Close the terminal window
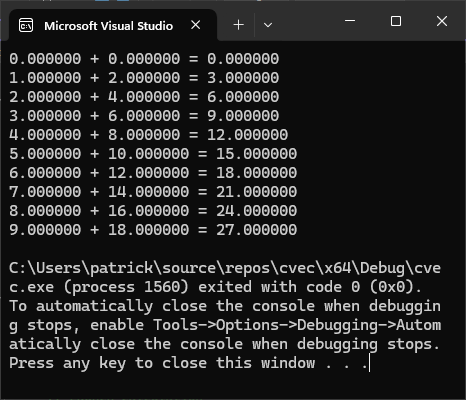The height and width of the screenshot is (400, 466). click(442, 21)
